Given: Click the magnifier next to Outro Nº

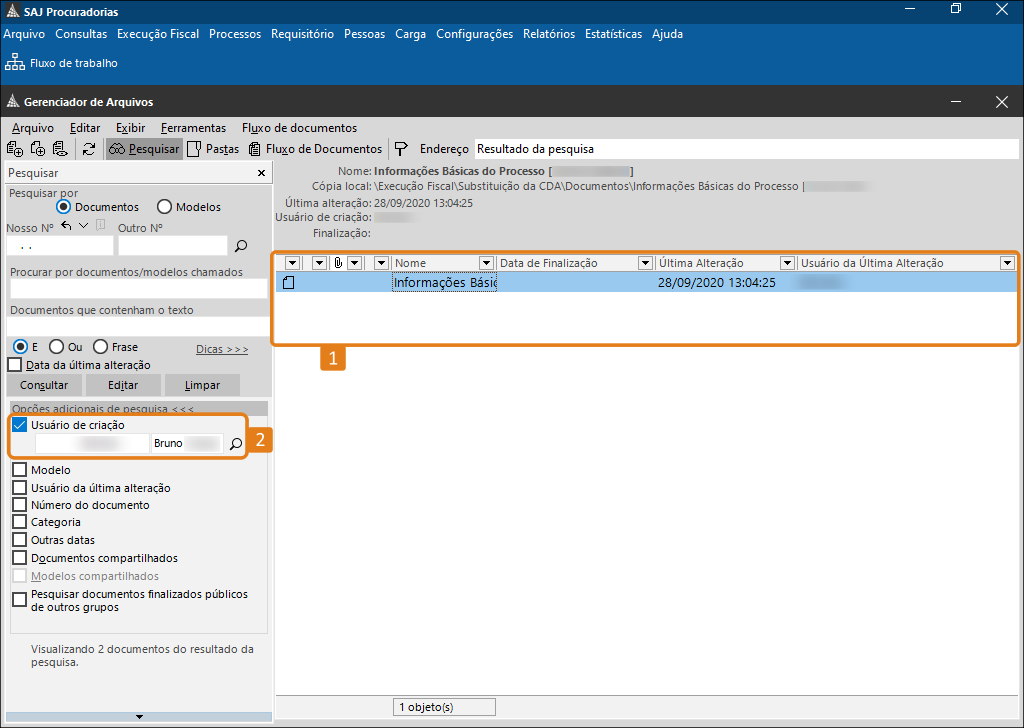Looking at the screenshot, I should point(240,245).
